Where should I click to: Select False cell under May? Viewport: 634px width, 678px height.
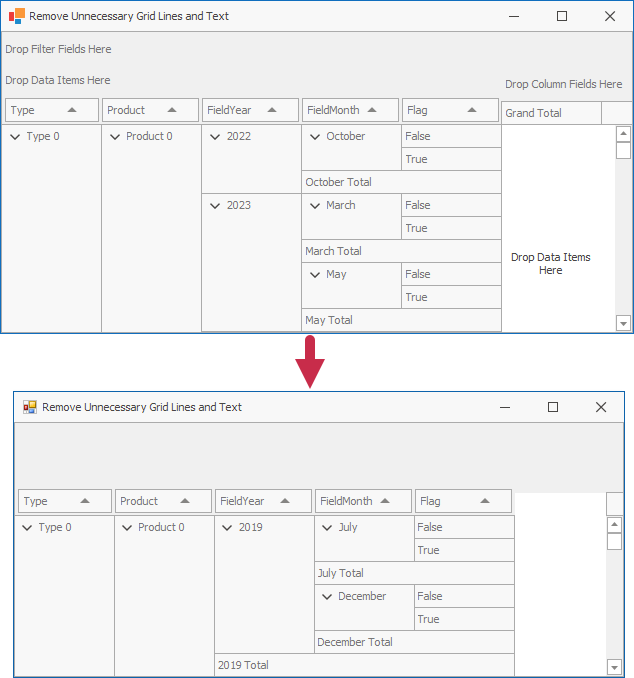[451, 274]
